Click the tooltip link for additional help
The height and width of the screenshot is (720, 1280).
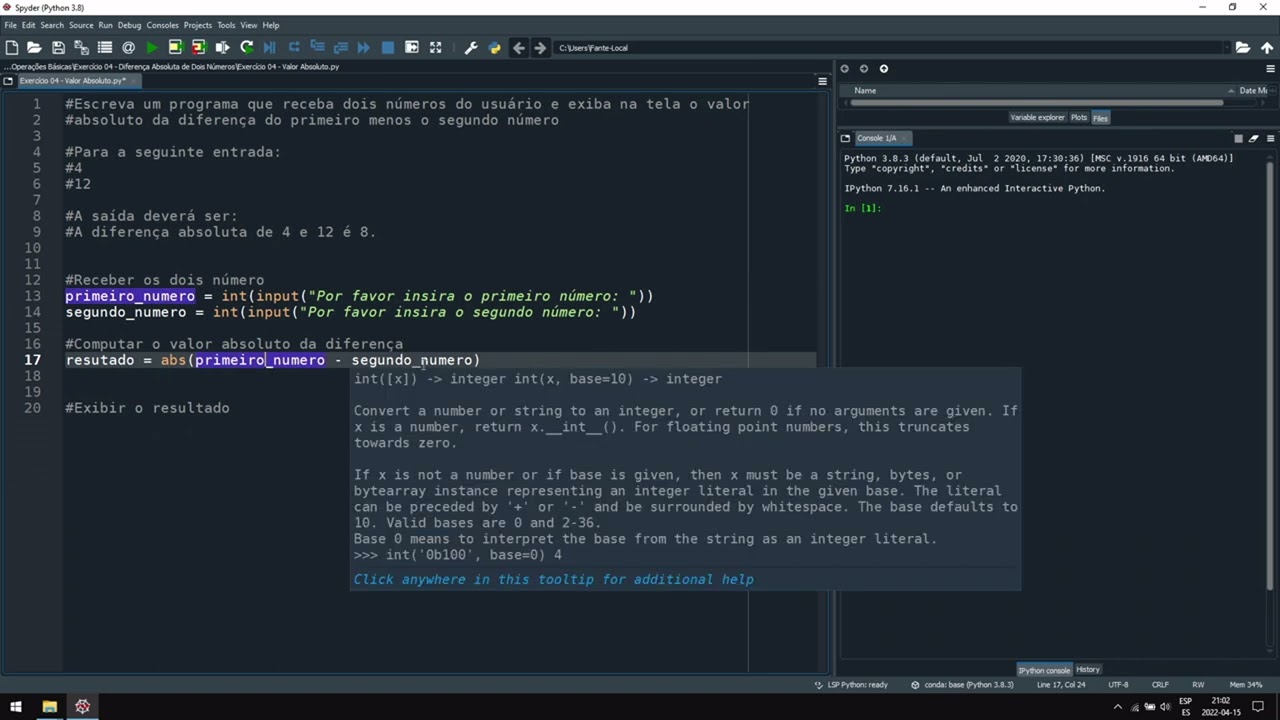[x=553, y=579]
